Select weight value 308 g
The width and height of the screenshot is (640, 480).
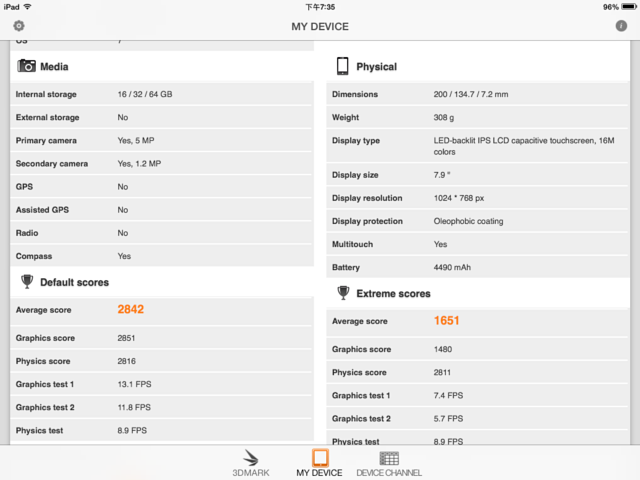click(x=444, y=118)
